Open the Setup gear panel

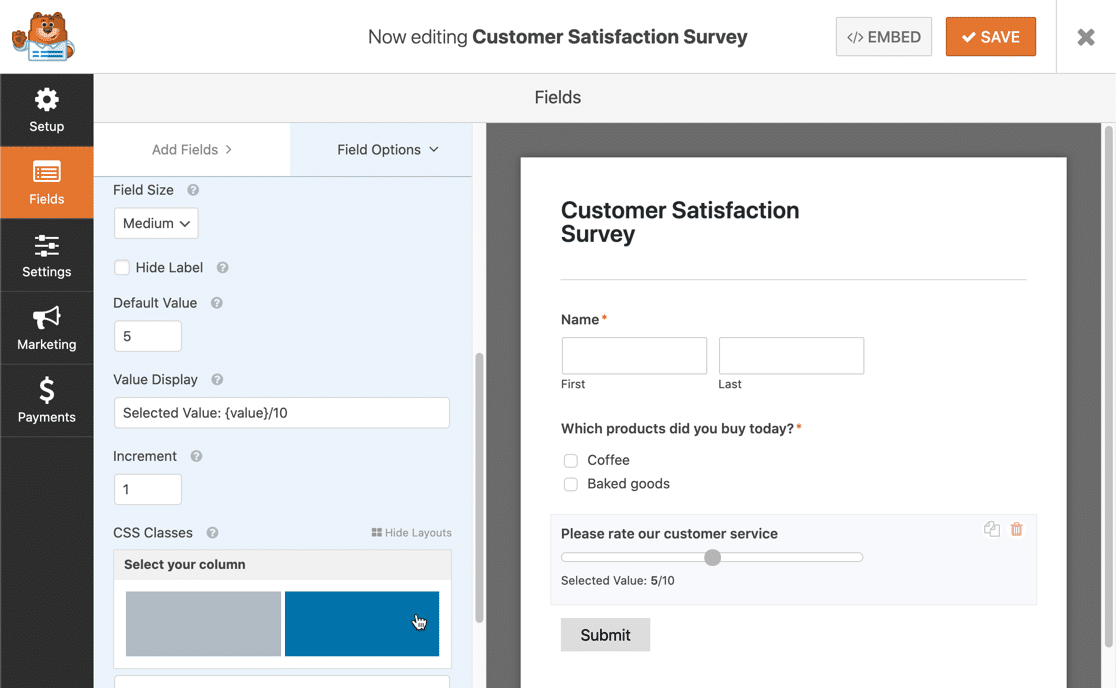point(46,110)
